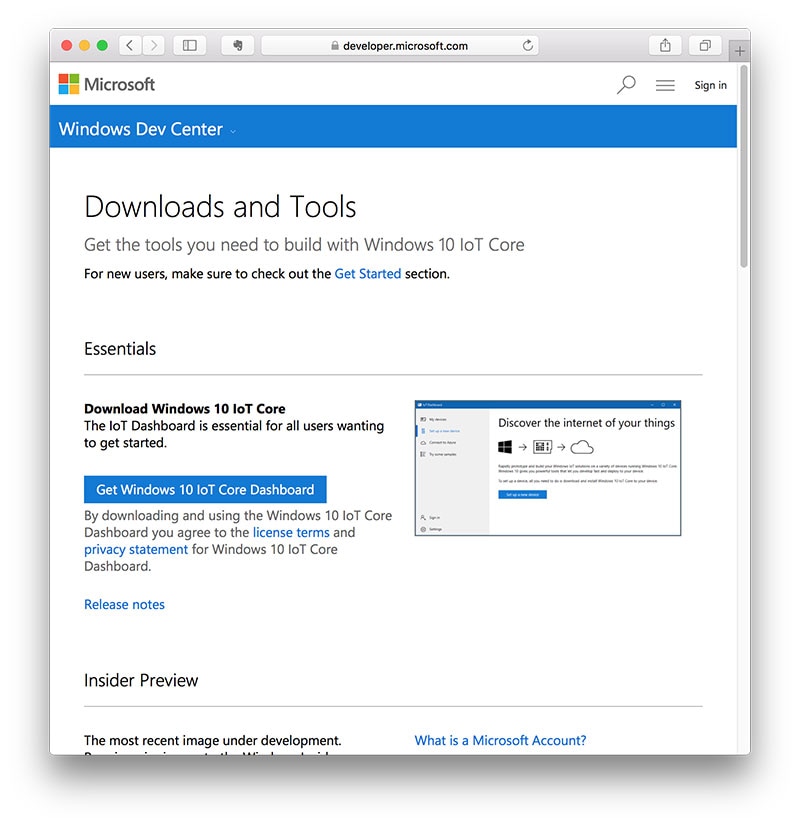The width and height of the screenshot is (800, 826).
Task: Open search with the magnifier icon
Action: click(x=625, y=86)
